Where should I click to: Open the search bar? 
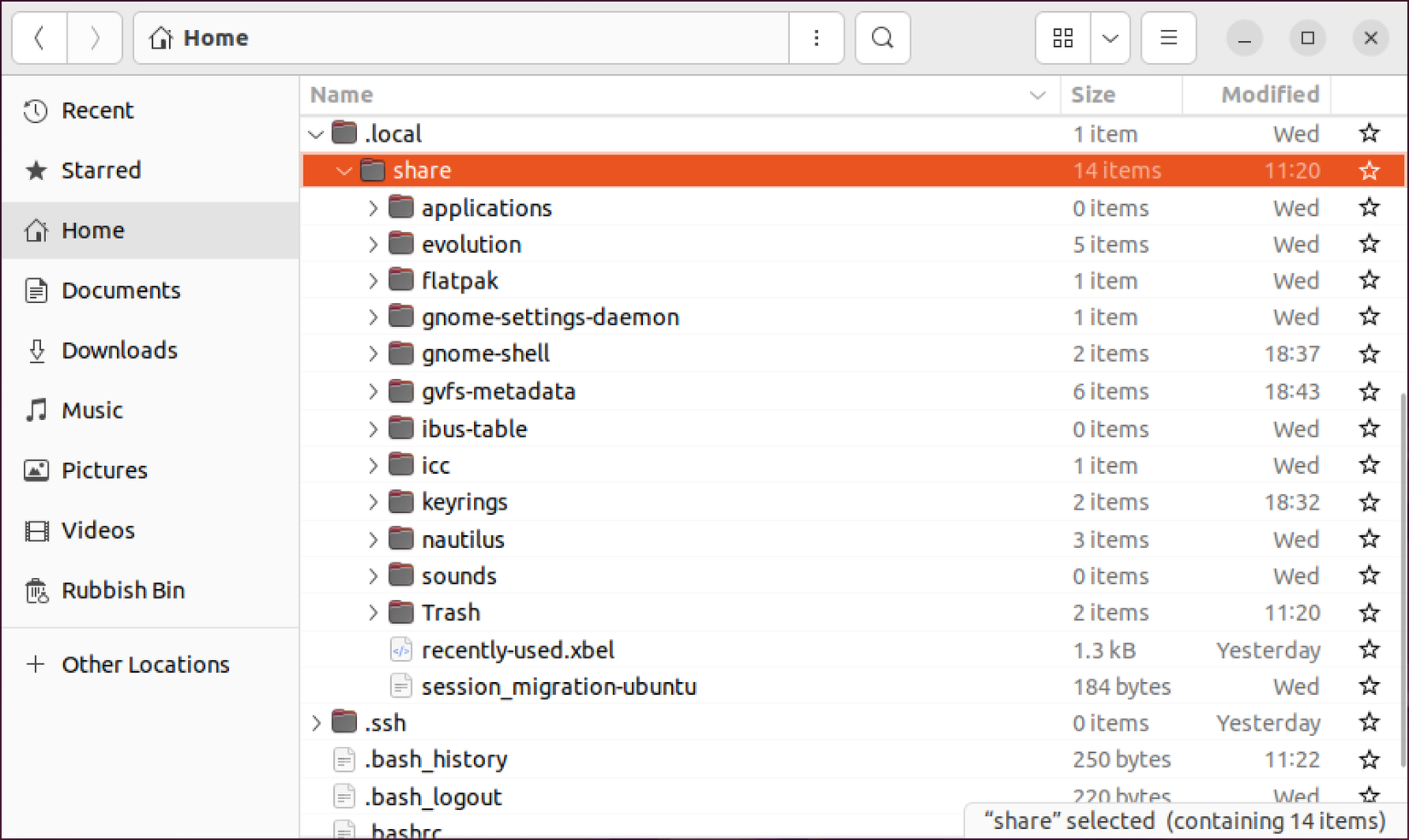click(x=882, y=38)
